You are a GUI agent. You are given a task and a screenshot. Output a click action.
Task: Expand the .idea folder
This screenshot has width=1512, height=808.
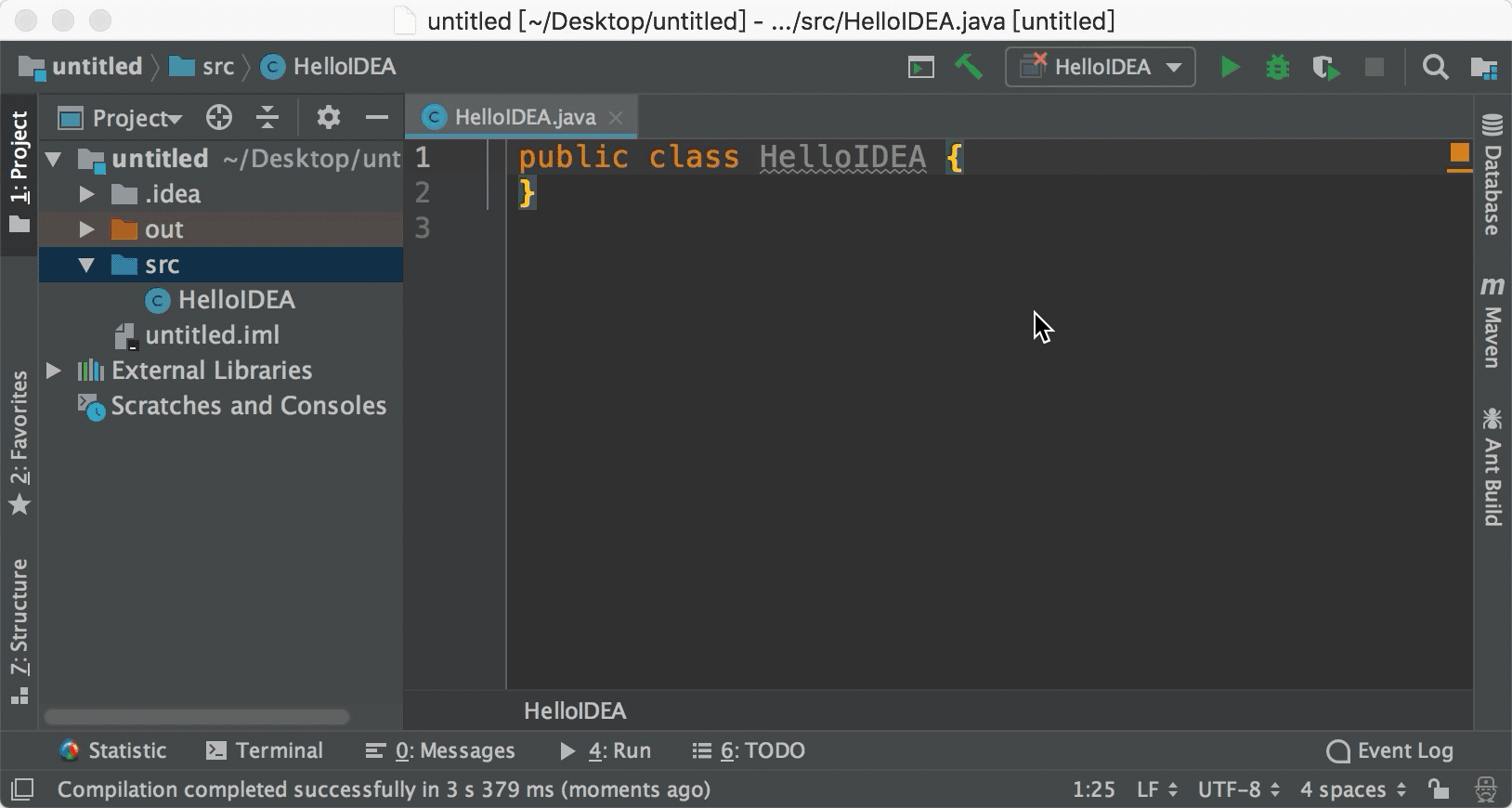pyautogui.click(x=87, y=194)
